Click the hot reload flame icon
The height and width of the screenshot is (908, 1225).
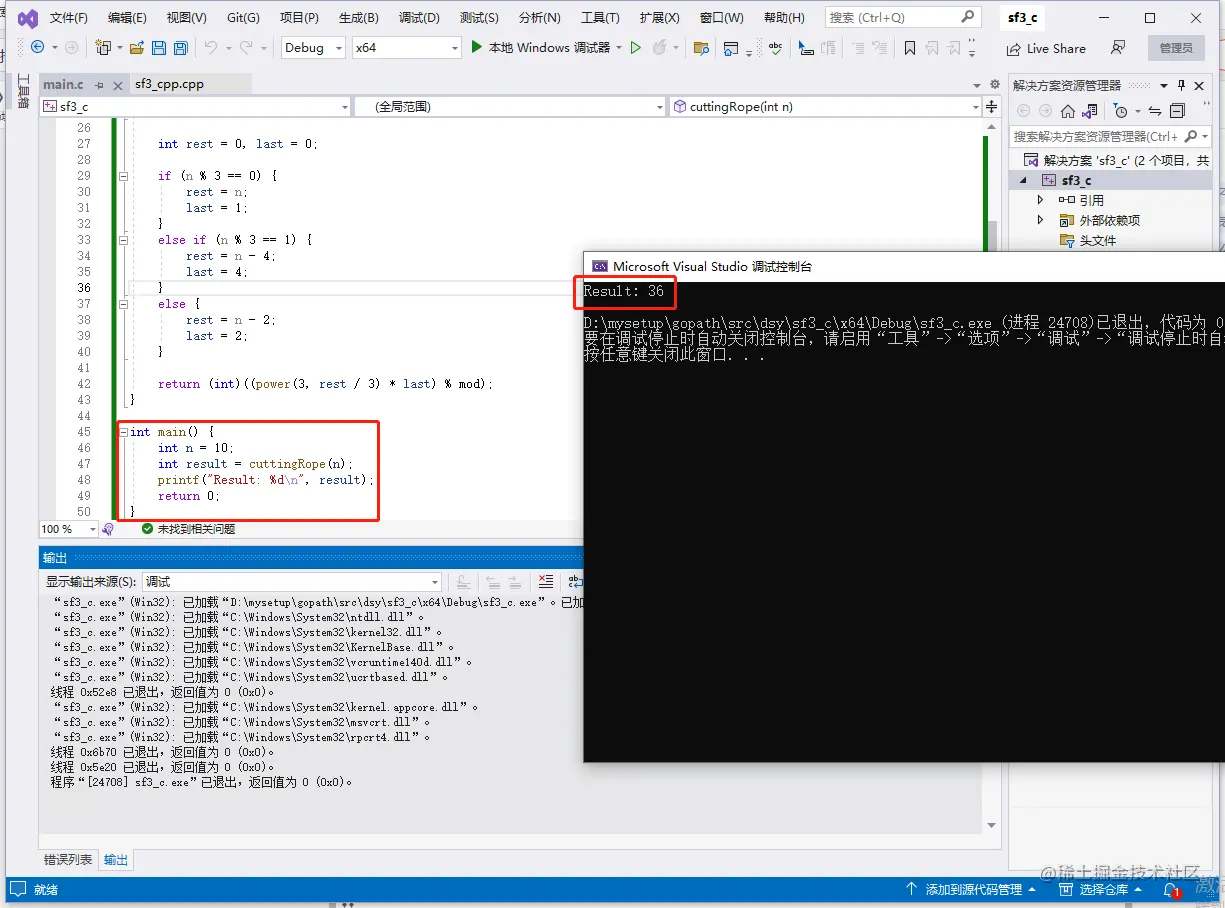(659, 47)
